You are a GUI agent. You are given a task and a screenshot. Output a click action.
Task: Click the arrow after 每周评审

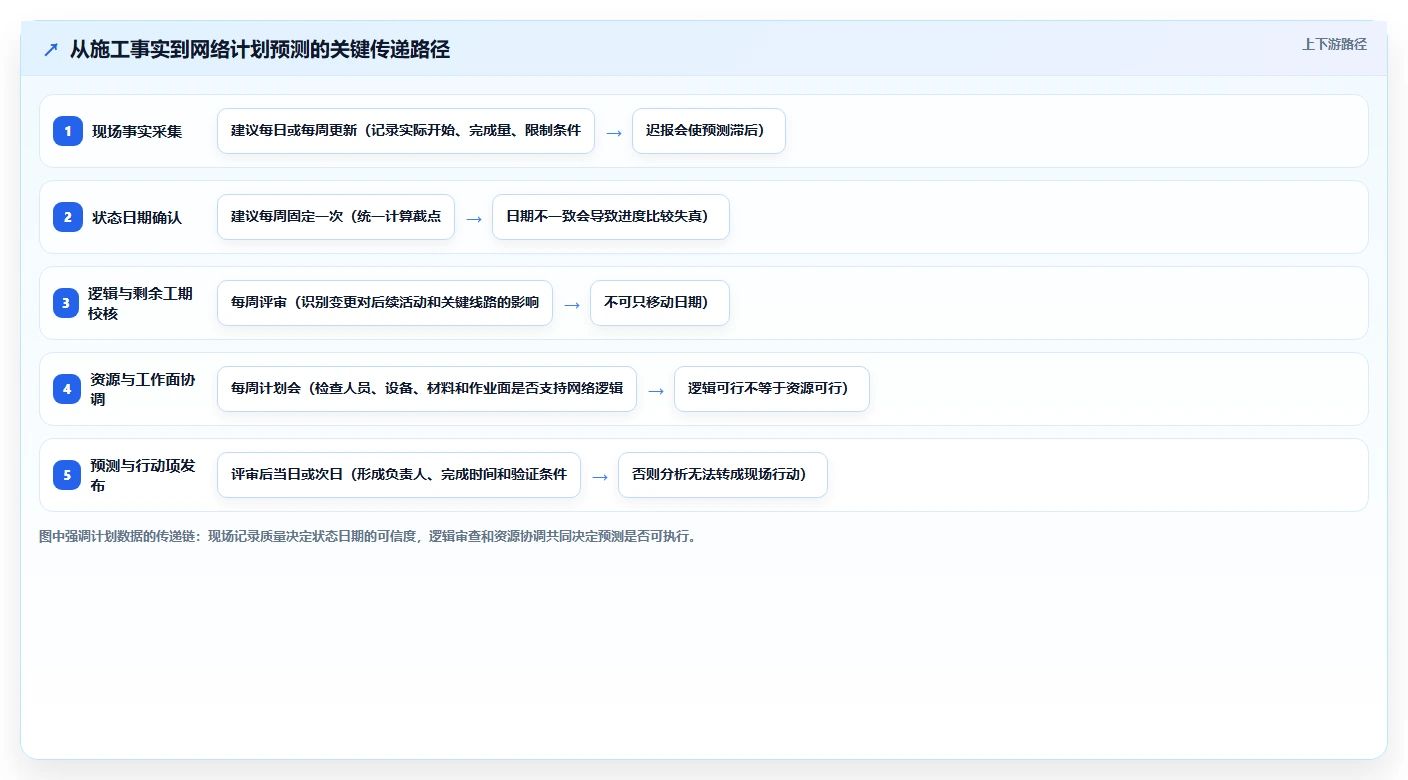[572, 304]
